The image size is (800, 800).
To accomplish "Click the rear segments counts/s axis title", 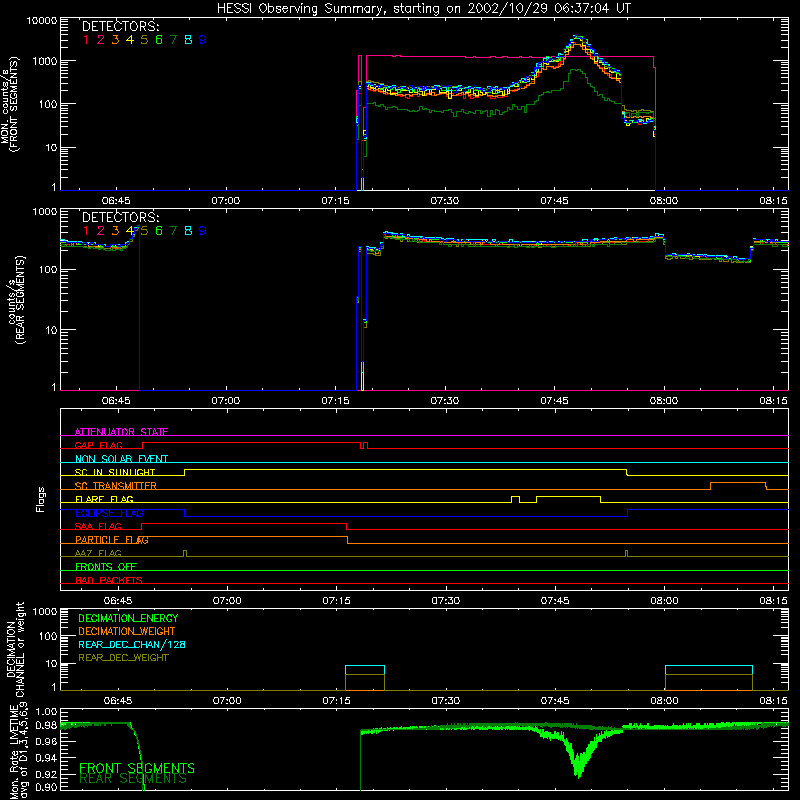I will point(16,301).
